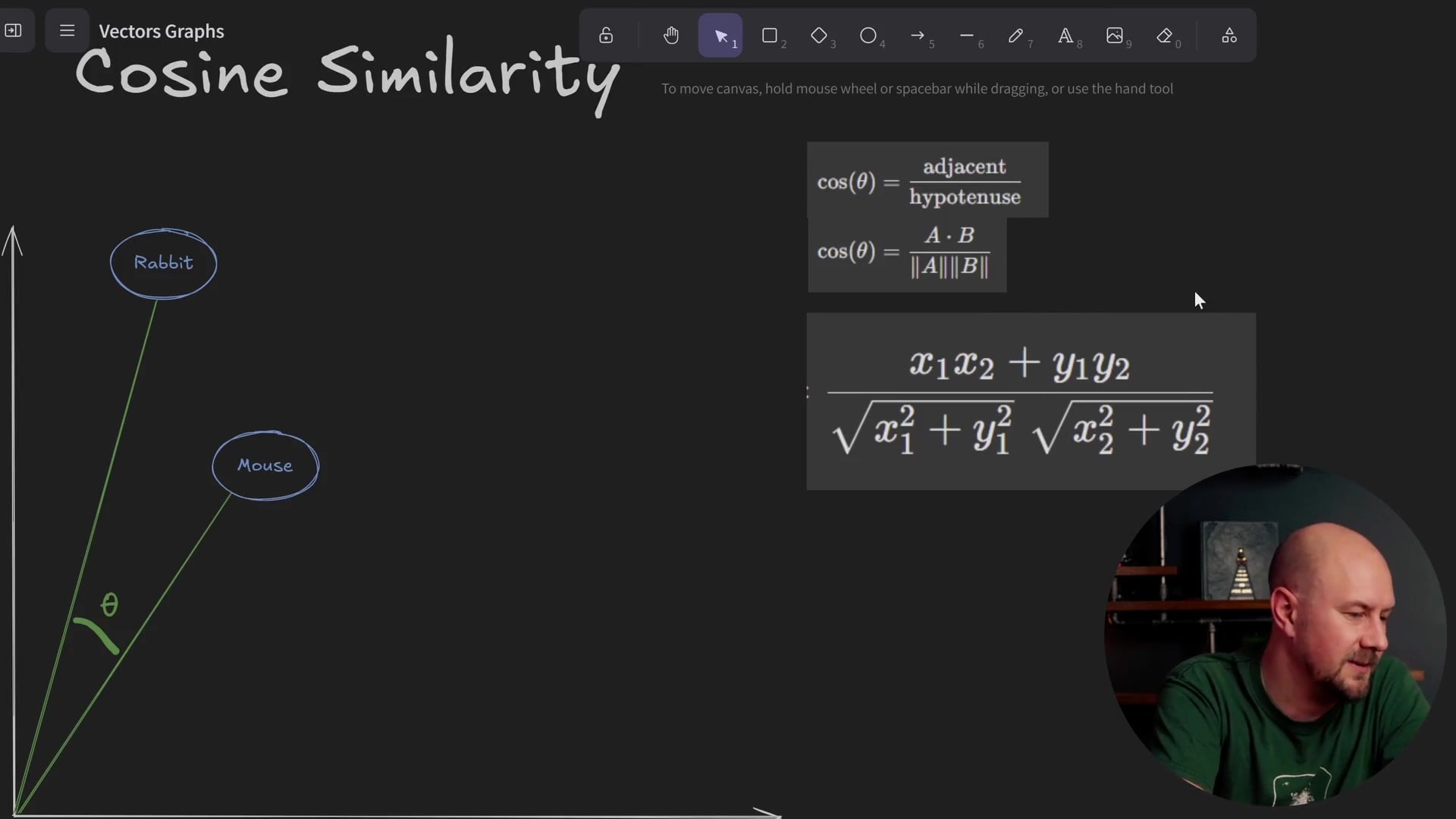
Task: Toggle the canvas lock icon
Action: pyautogui.click(x=606, y=36)
